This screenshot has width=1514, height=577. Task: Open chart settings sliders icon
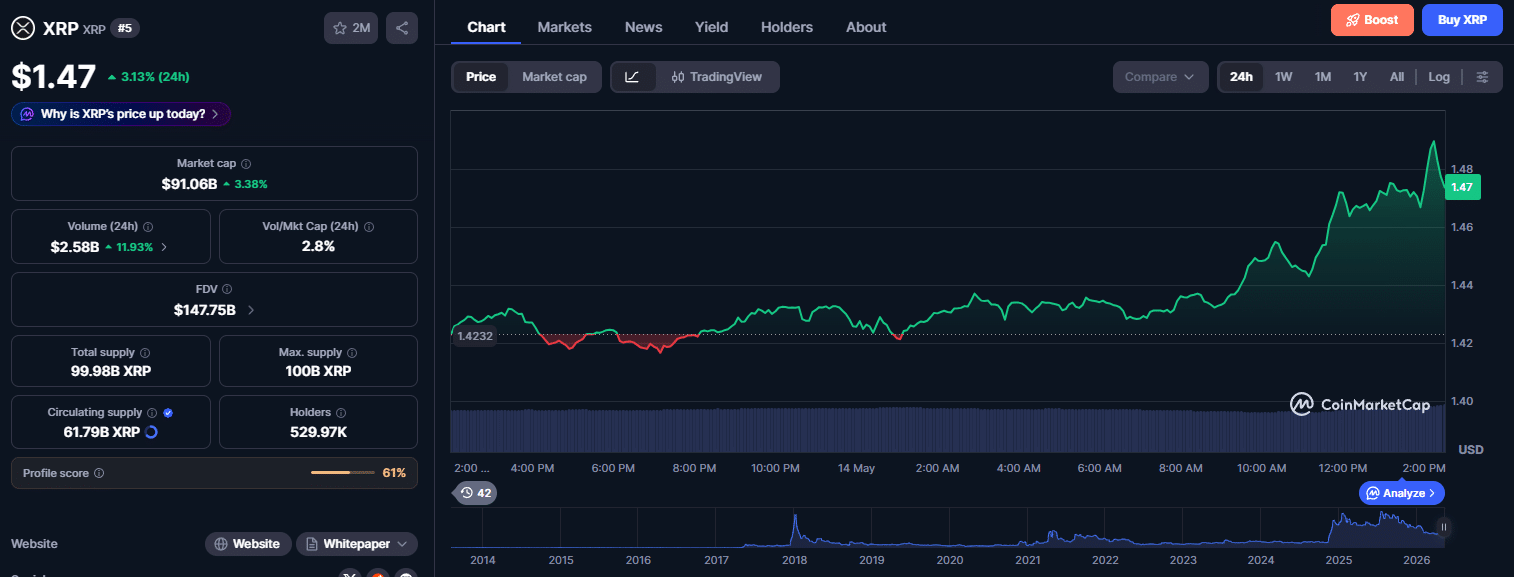pyautogui.click(x=1483, y=77)
